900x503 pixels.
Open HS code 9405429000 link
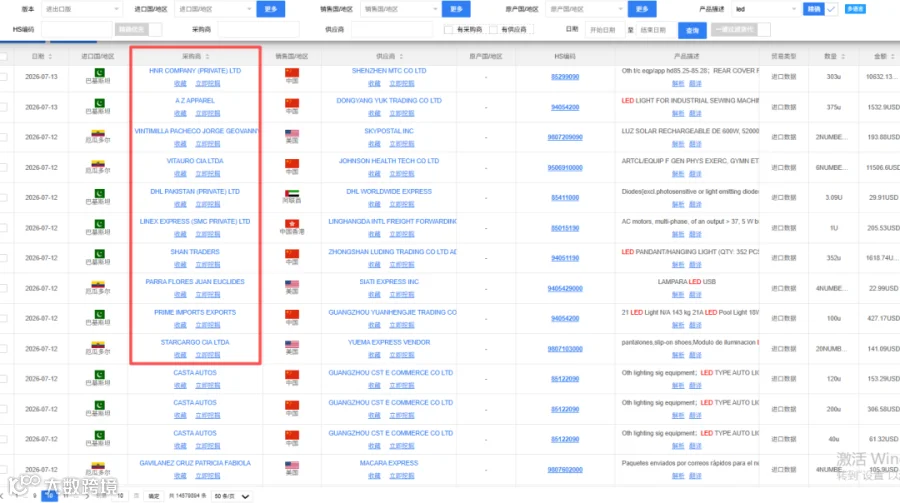click(565, 288)
